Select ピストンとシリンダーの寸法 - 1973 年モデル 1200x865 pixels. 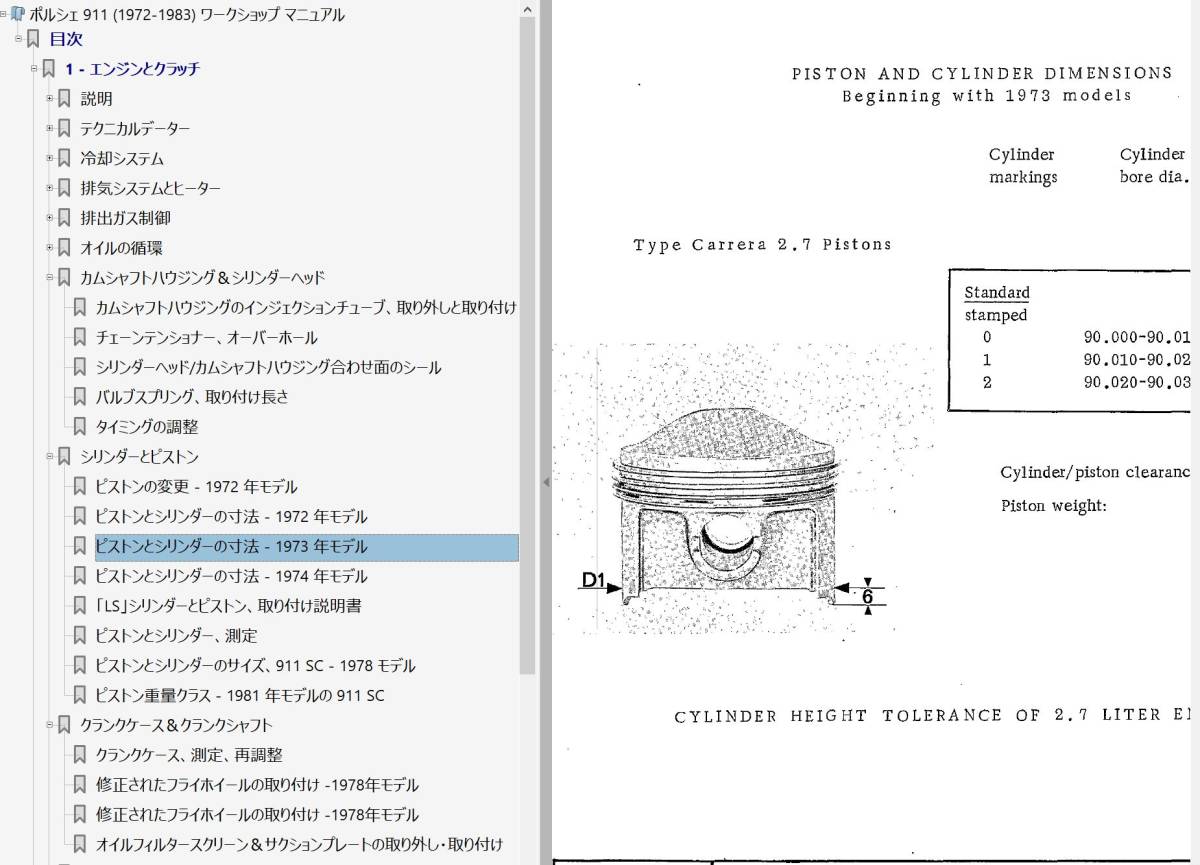tap(306, 547)
